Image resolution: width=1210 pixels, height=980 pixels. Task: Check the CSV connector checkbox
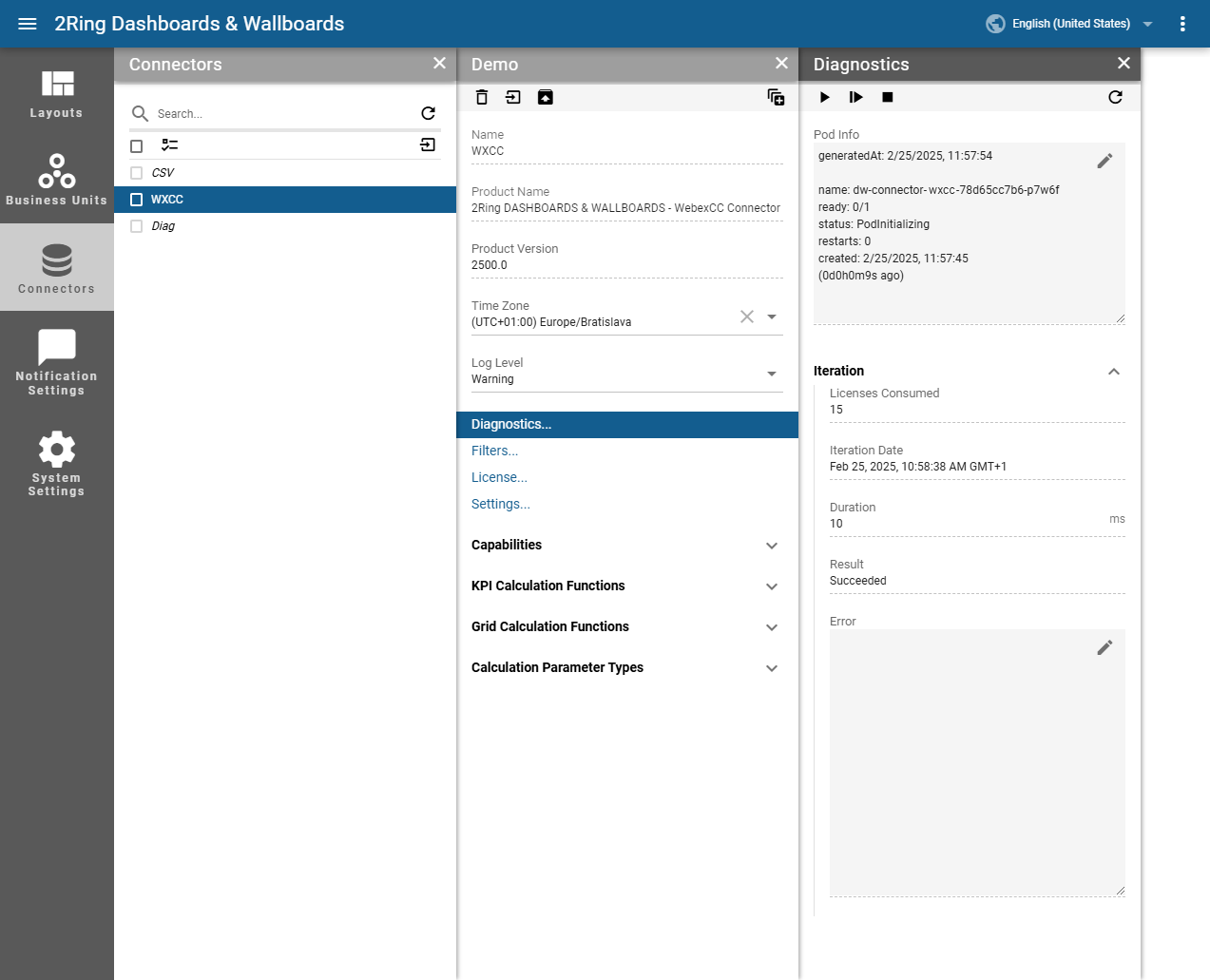tap(136, 173)
